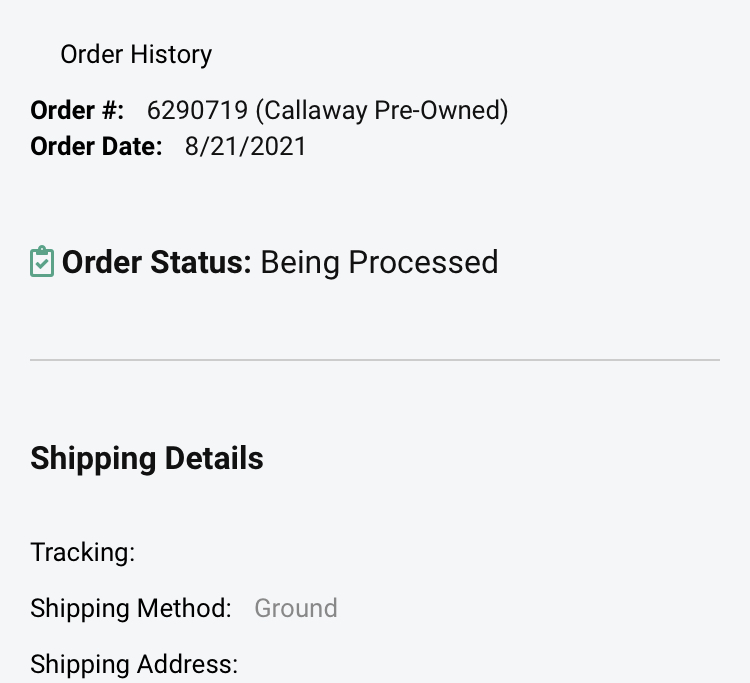Click the "Shipping Method:" label
Viewport: 750px width, 683px height.
coord(131,608)
